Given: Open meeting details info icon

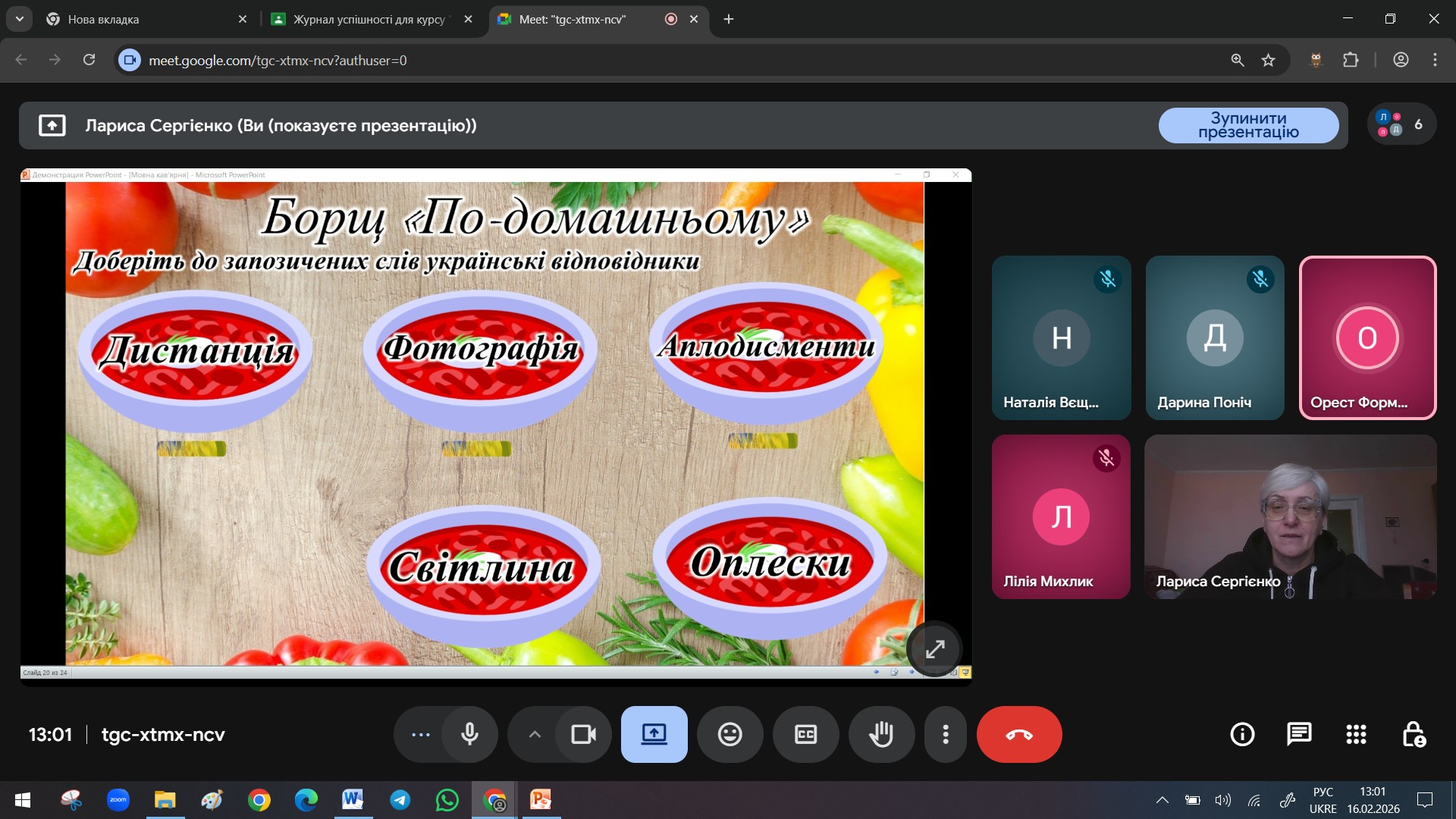Looking at the screenshot, I should tap(1242, 734).
